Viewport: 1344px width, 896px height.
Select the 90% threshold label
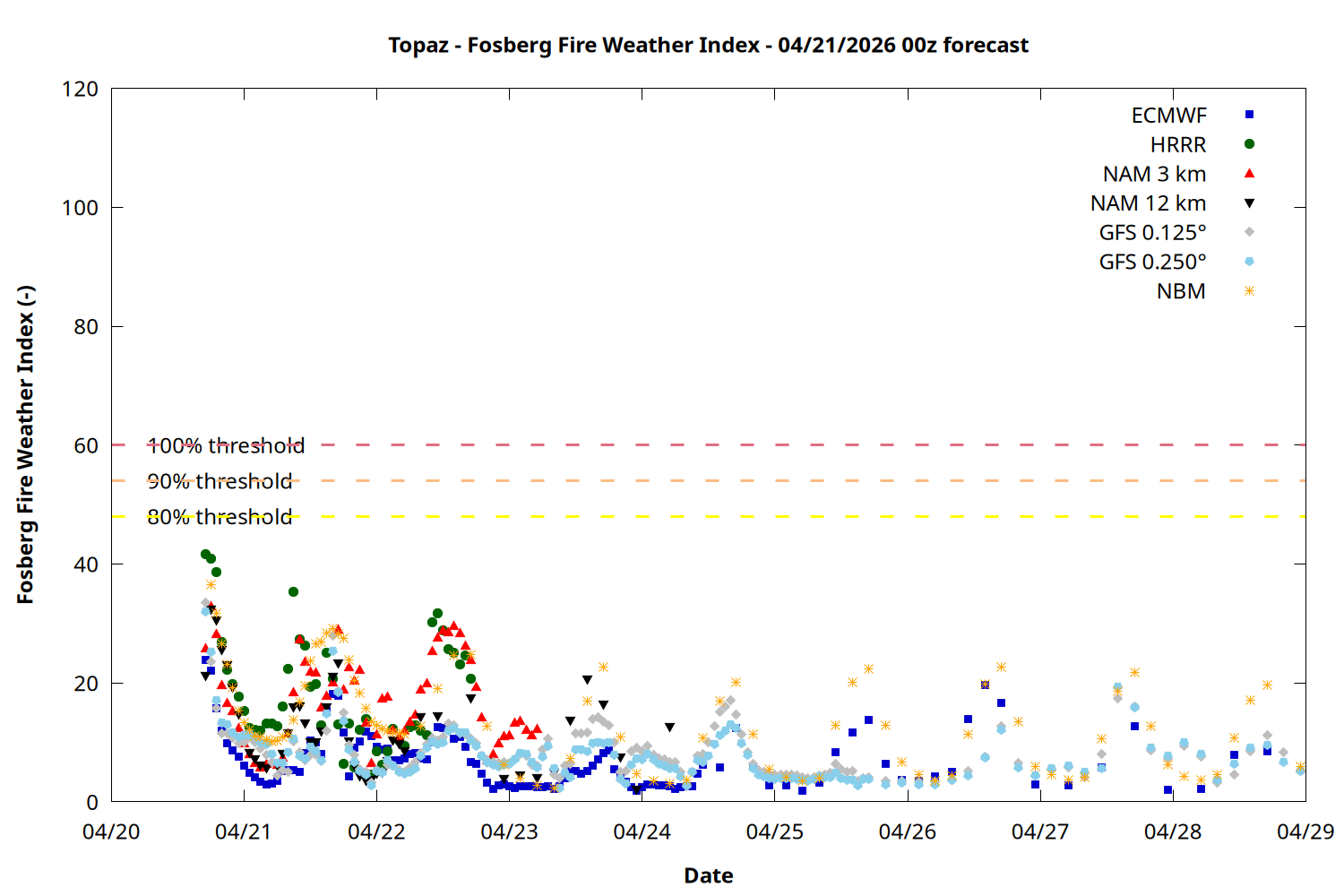tap(220, 482)
